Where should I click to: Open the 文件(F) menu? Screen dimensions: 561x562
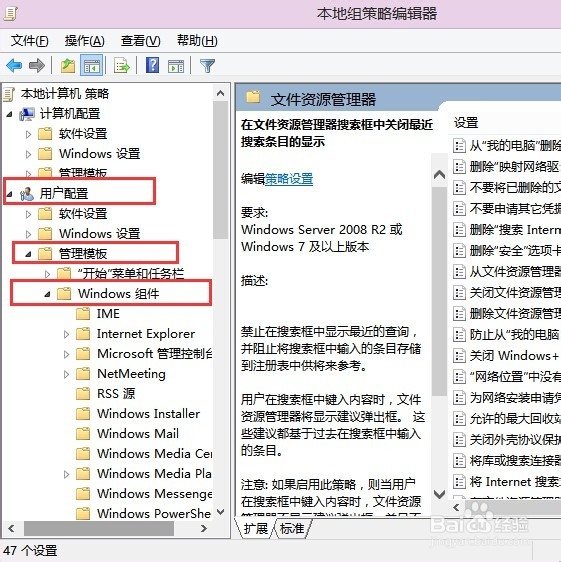click(30, 41)
